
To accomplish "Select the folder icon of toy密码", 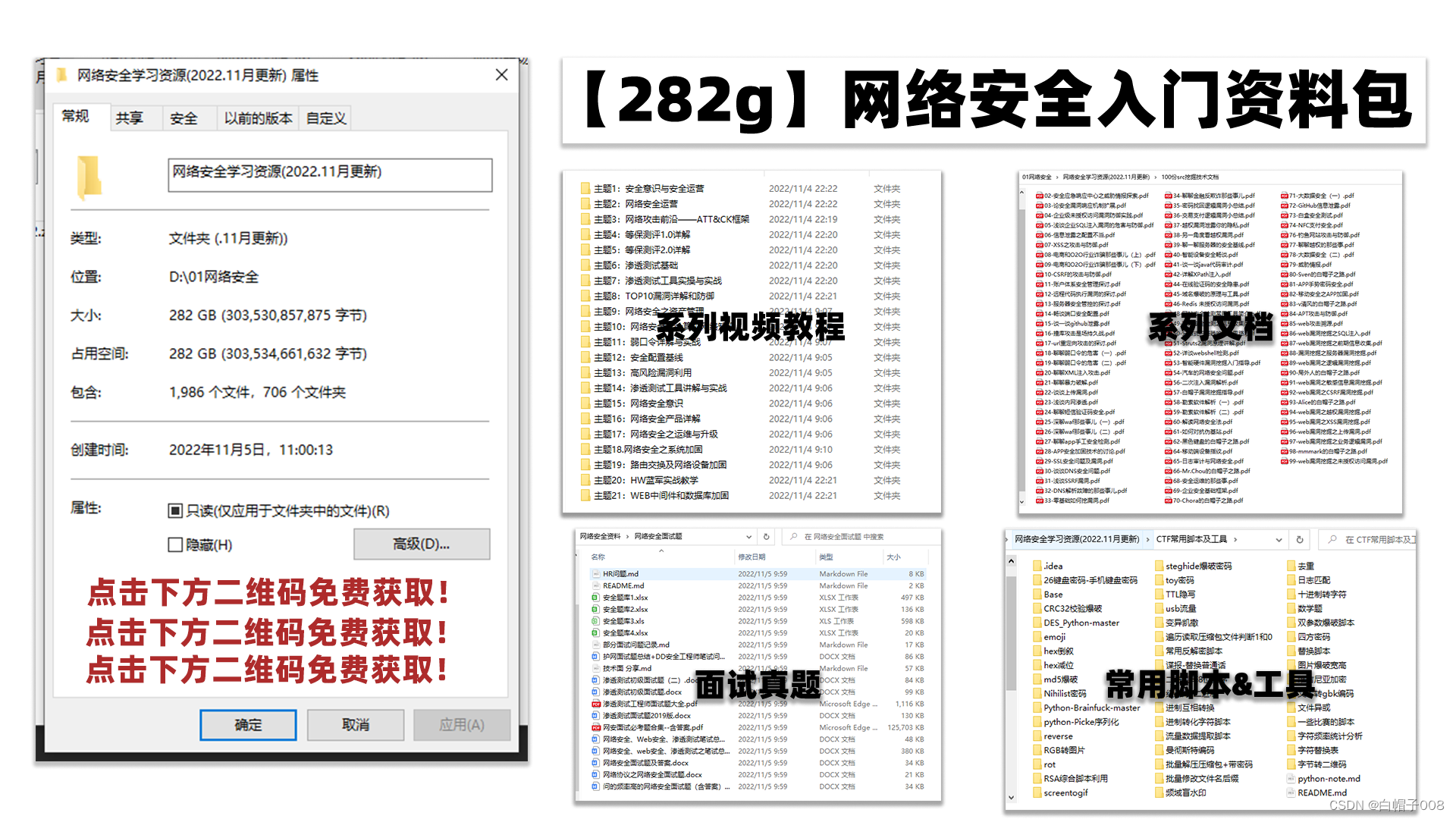I will pos(1159,579).
